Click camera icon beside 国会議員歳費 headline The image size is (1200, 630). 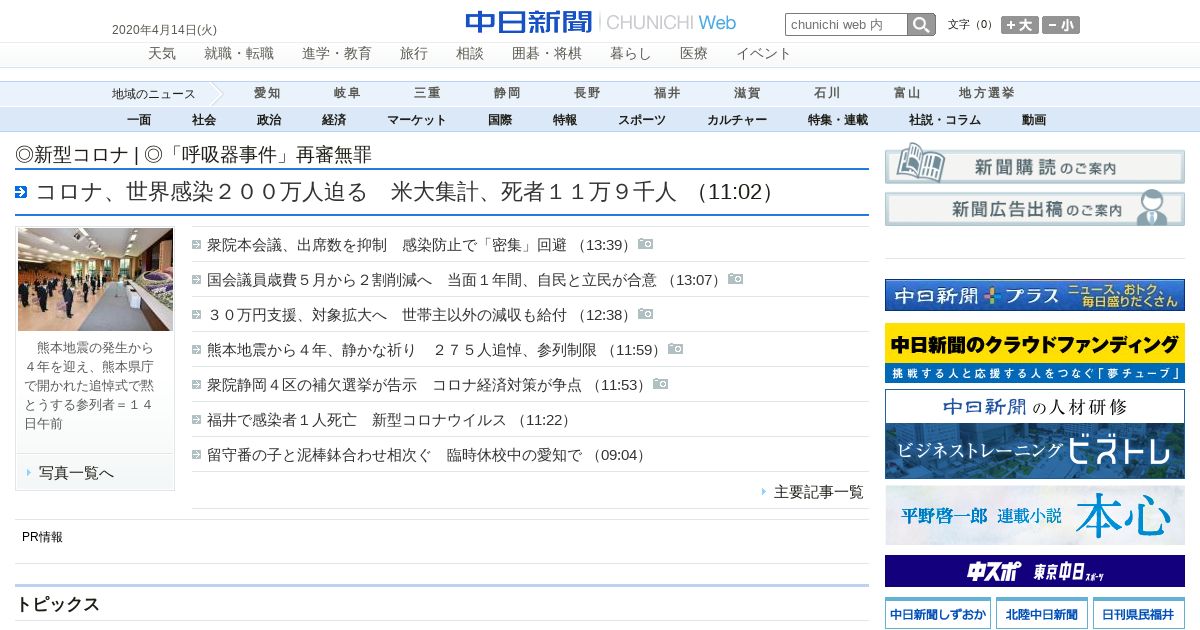point(736,279)
